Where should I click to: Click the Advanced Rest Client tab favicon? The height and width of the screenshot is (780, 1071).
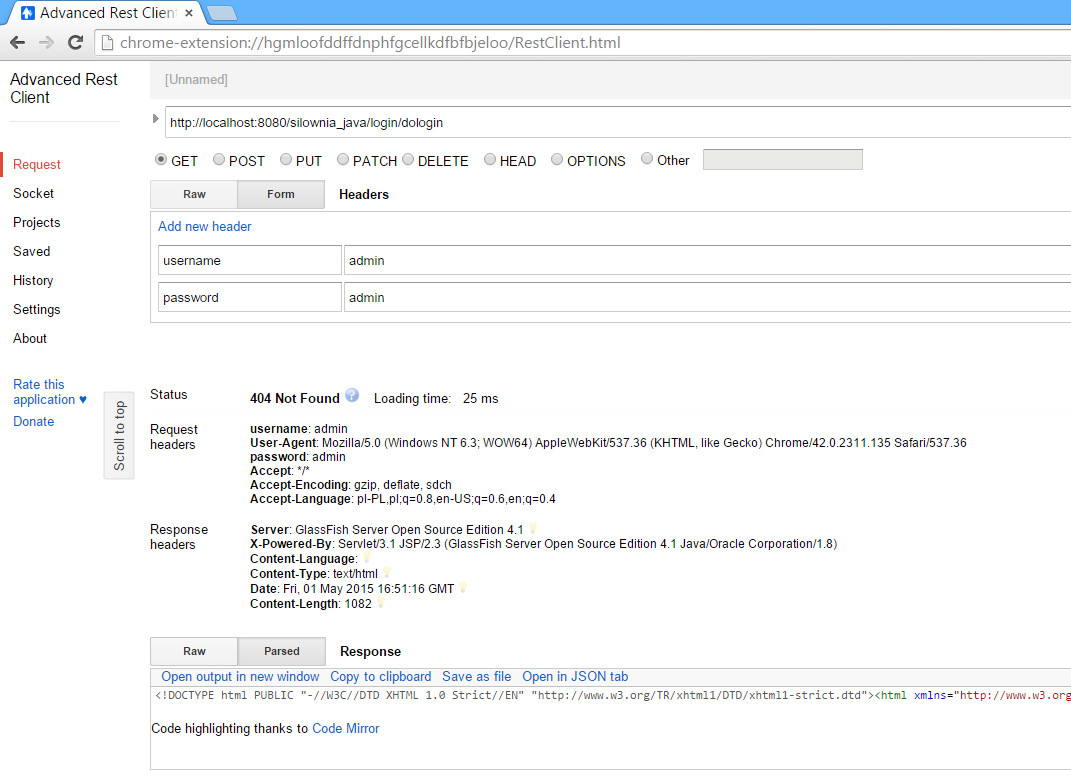(27, 14)
